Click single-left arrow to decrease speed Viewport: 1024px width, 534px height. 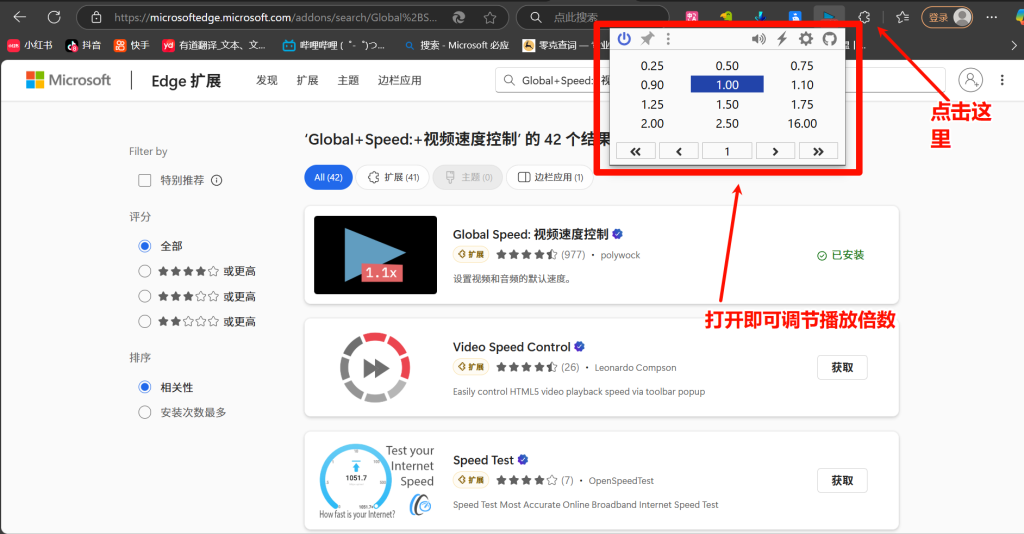679,151
